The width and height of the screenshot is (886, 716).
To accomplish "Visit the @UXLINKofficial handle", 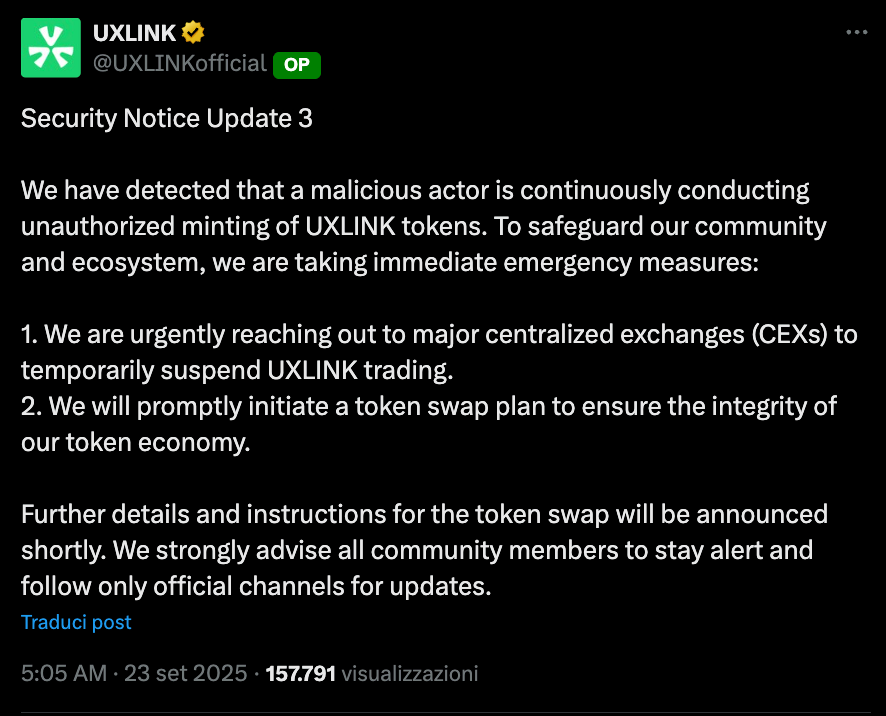I will [180, 64].
